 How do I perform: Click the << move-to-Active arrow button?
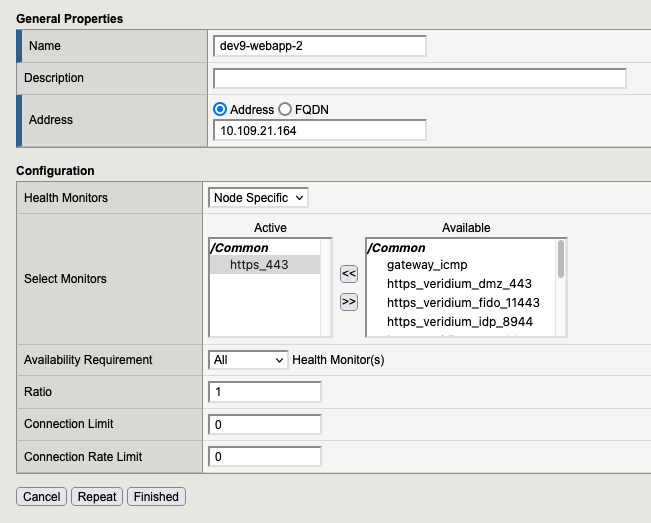(349, 273)
